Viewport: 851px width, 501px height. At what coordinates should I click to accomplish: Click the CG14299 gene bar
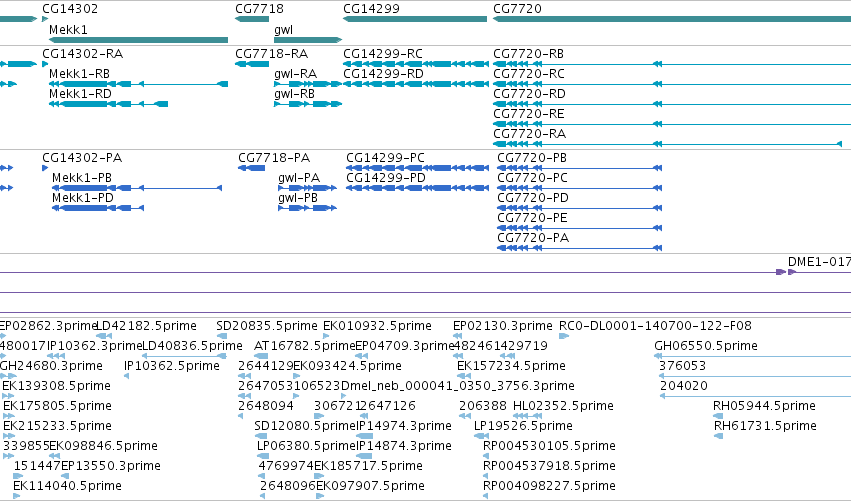point(415,19)
